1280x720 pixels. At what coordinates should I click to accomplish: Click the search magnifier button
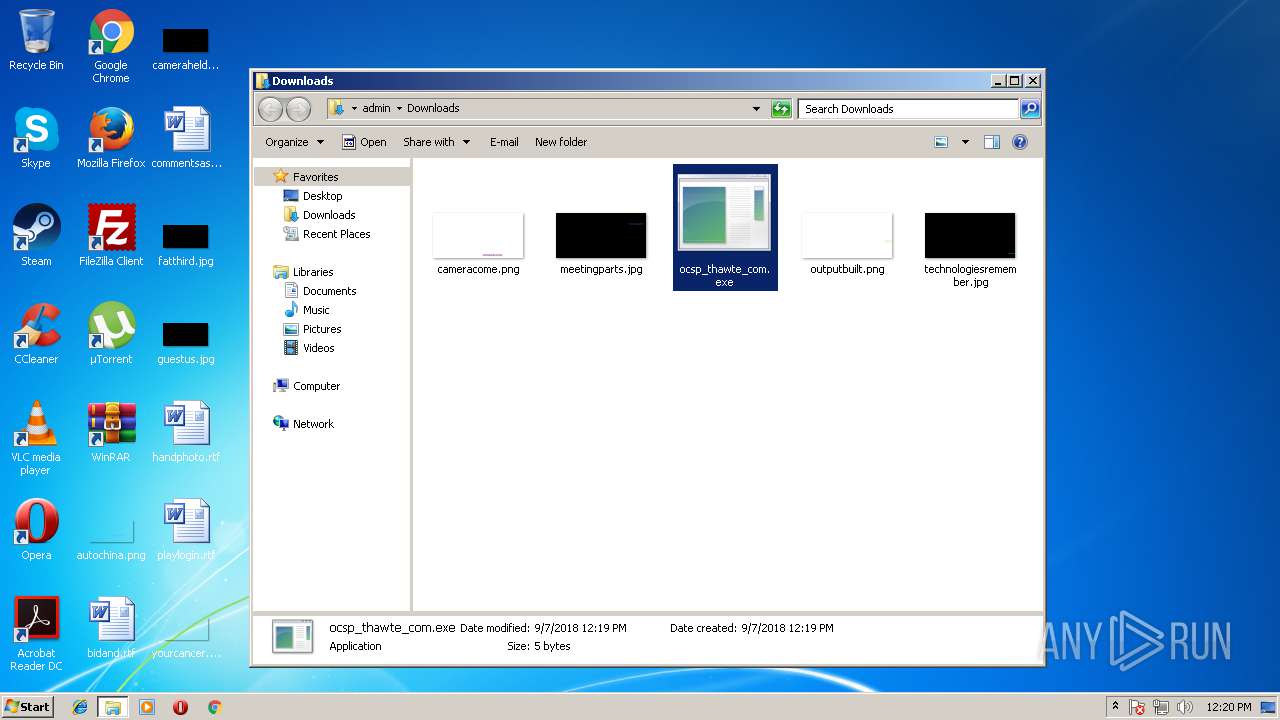1030,109
